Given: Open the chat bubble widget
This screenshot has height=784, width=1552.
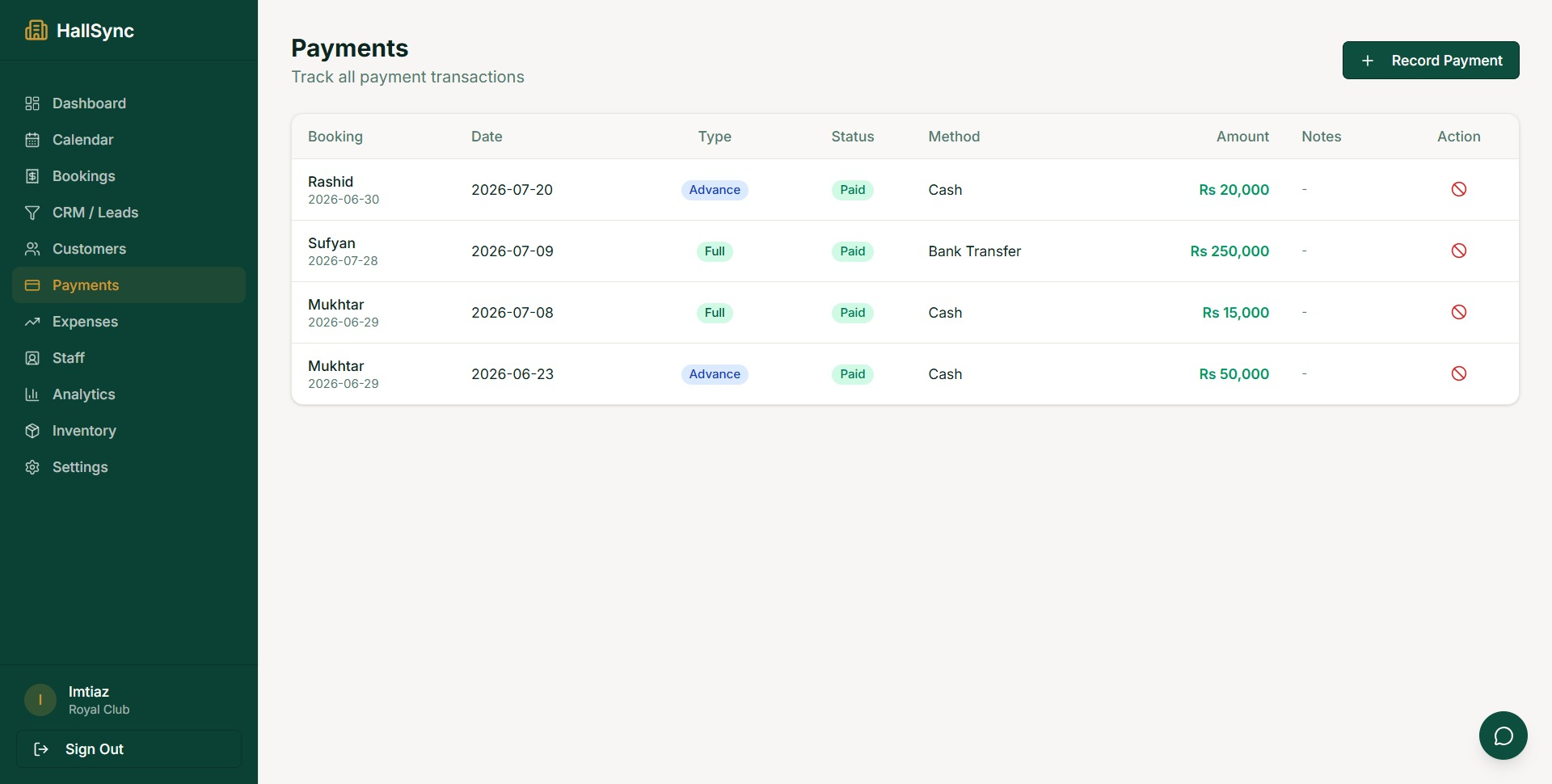Looking at the screenshot, I should (1503, 736).
